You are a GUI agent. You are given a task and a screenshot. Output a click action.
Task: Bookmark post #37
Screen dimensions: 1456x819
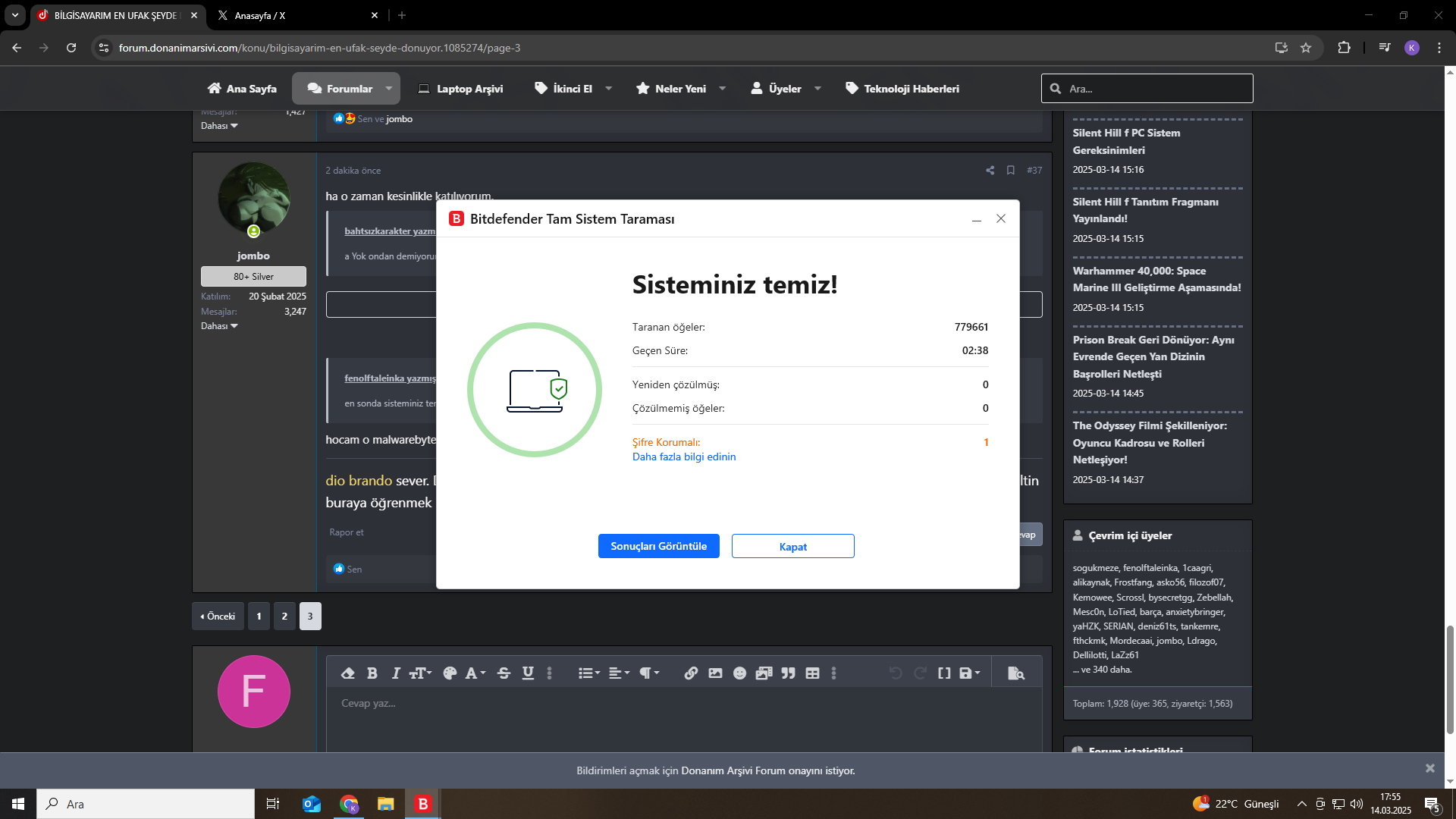pos(1011,171)
